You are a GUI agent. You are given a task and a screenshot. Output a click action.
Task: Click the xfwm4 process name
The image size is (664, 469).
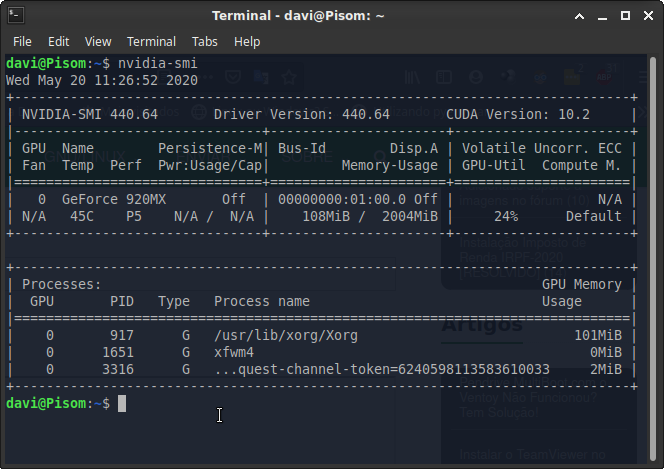coord(234,353)
